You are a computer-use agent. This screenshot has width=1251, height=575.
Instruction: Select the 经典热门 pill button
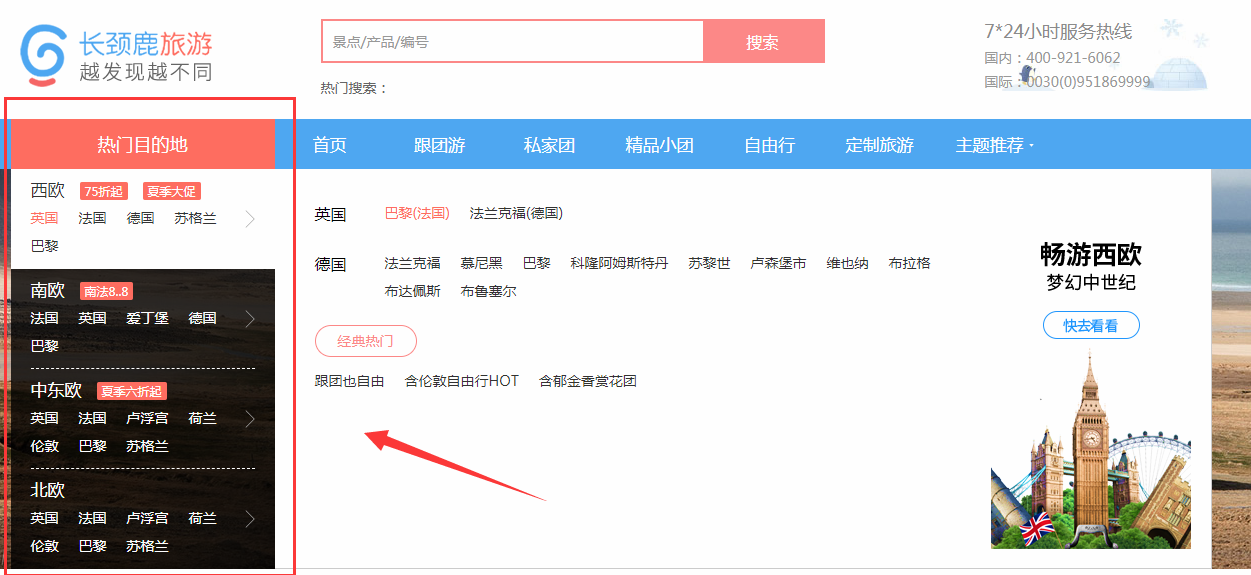tap(365, 342)
